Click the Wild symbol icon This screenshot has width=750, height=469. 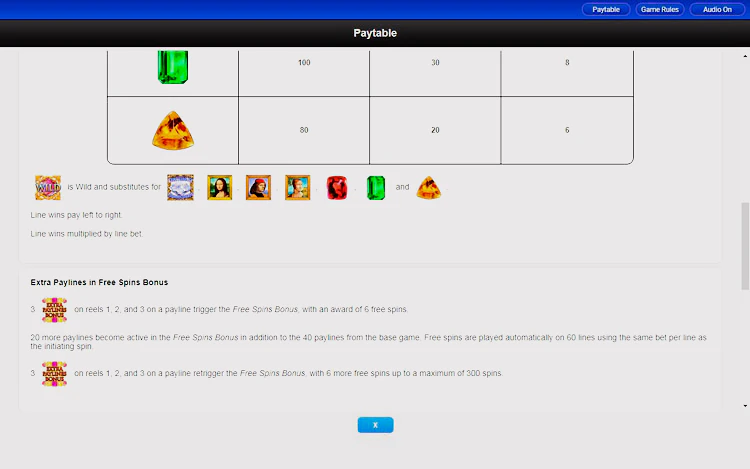coord(47,187)
